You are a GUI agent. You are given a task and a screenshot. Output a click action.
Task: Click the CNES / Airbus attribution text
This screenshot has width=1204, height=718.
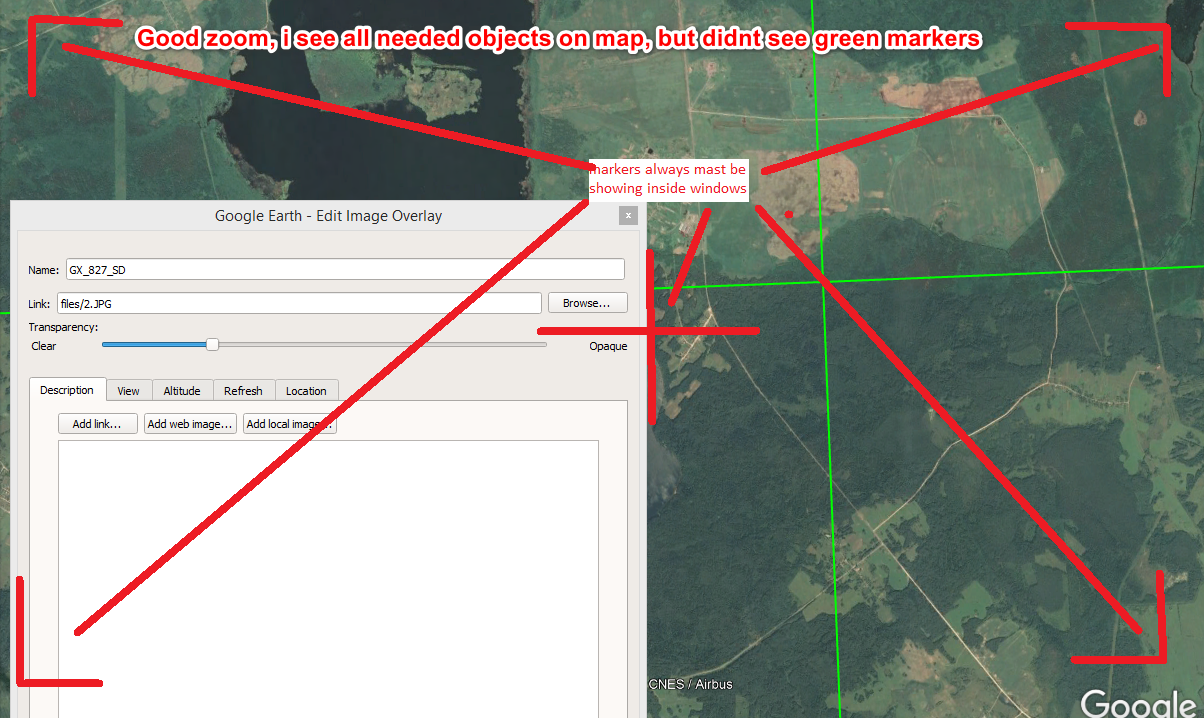[688, 684]
